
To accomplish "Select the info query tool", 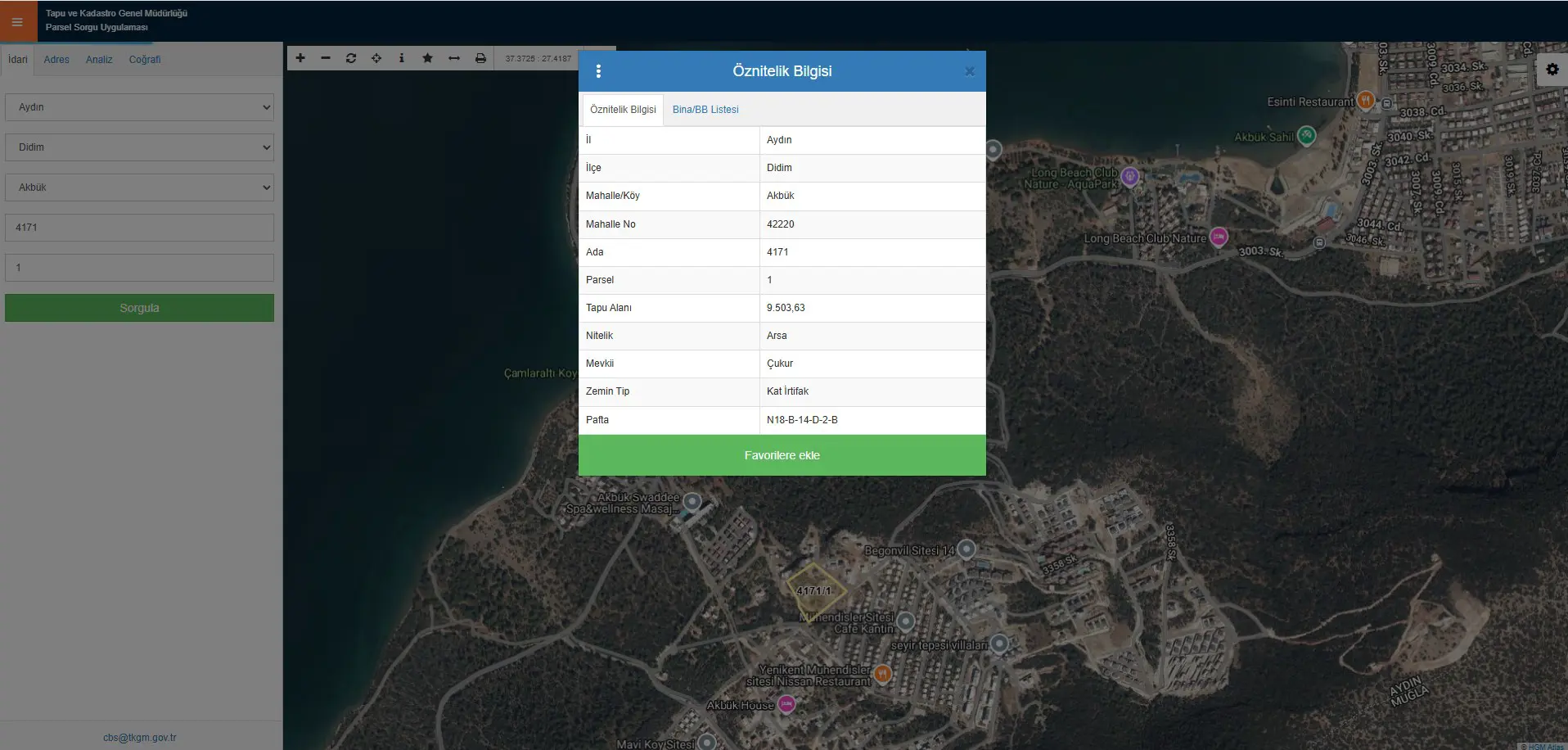I will [402, 58].
